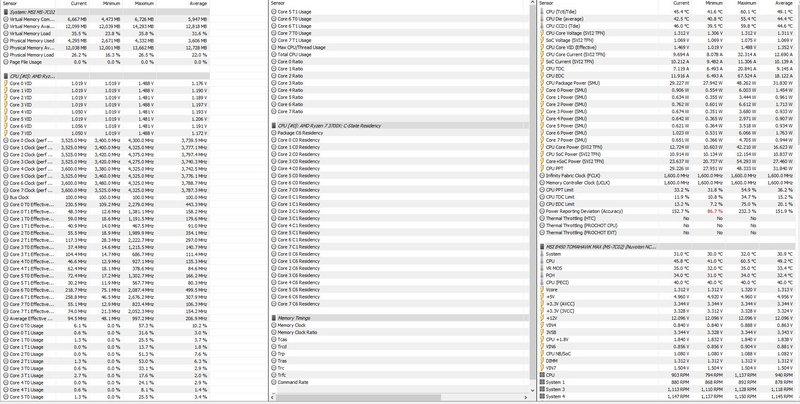Select the Tcas memory timing row

[399, 339]
